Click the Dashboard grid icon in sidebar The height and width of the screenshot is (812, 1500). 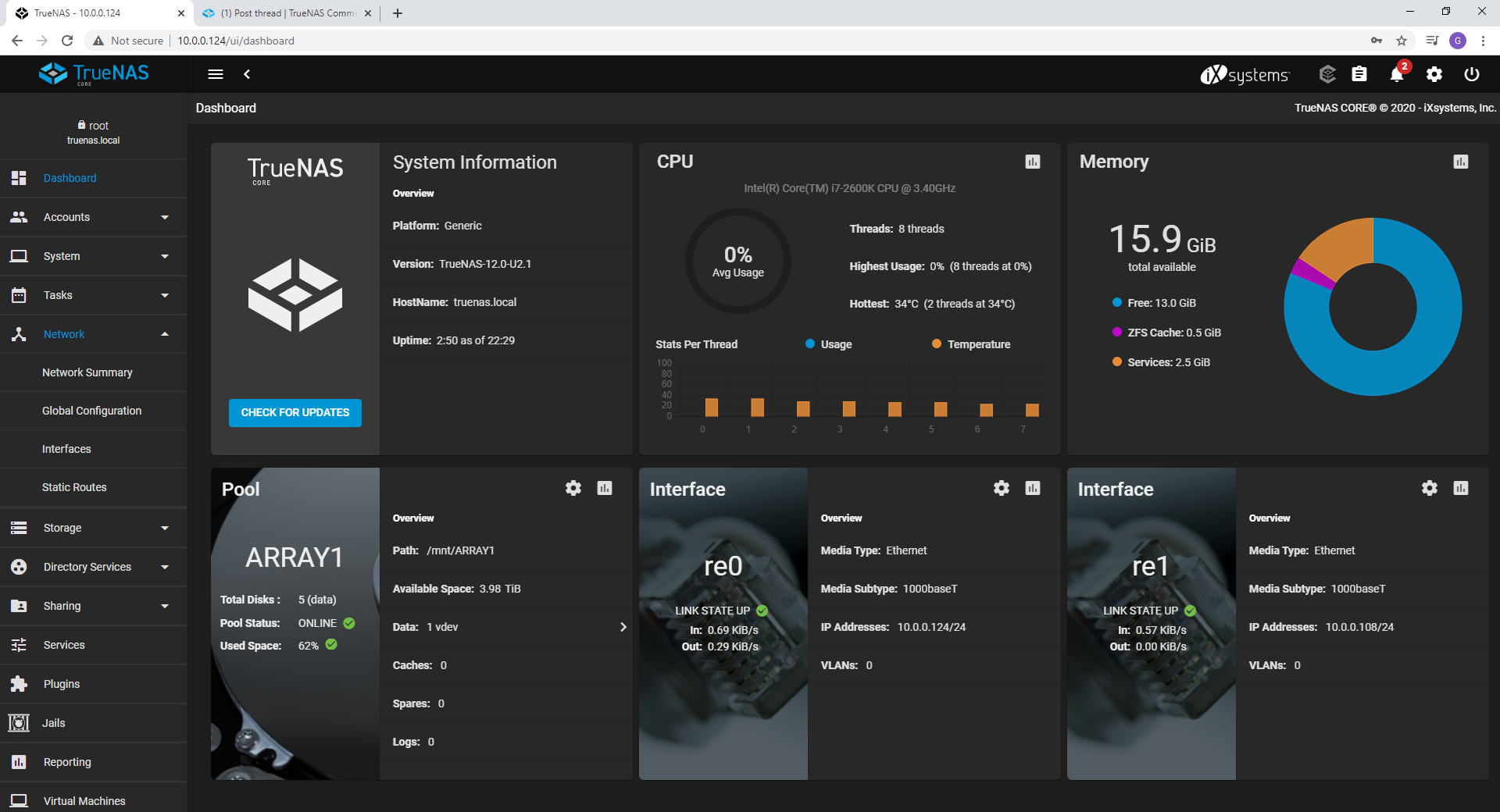click(x=19, y=178)
